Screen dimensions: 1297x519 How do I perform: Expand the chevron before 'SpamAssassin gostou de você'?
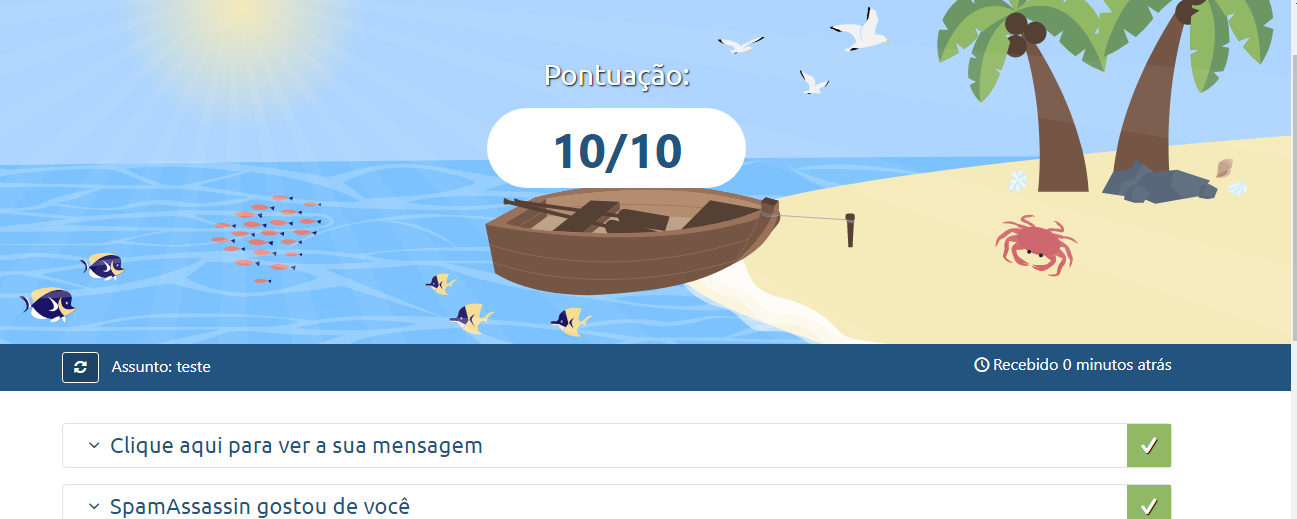click(x=94, y=506)
